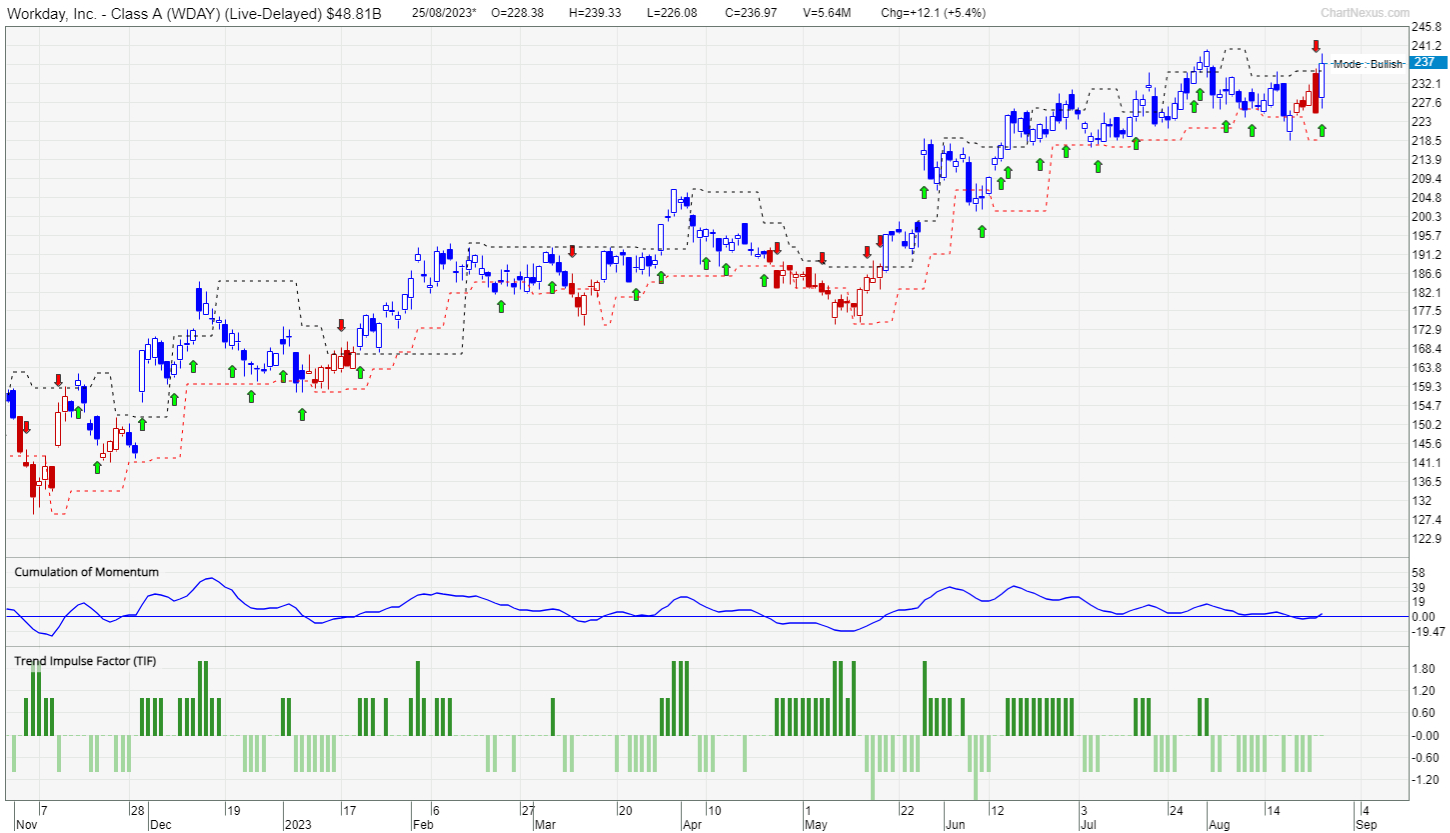The width and height of the screenshot is (1450, 833).
Task: Click the Aug month label on time axis
Action: pos(1219,825)
